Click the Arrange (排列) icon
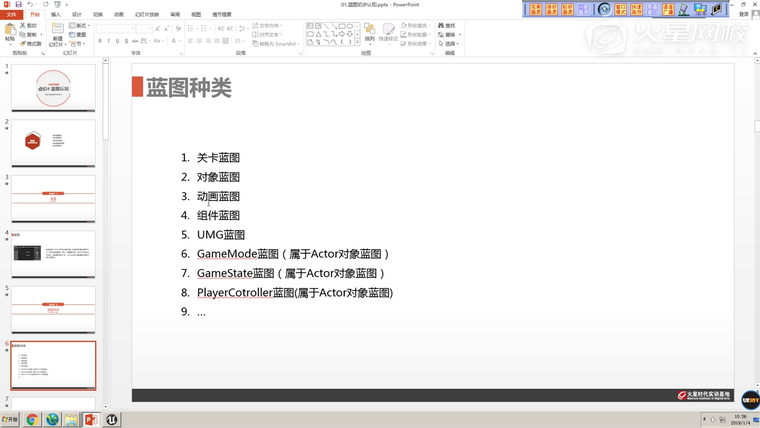The image size is (760, 428). (370, 31)
